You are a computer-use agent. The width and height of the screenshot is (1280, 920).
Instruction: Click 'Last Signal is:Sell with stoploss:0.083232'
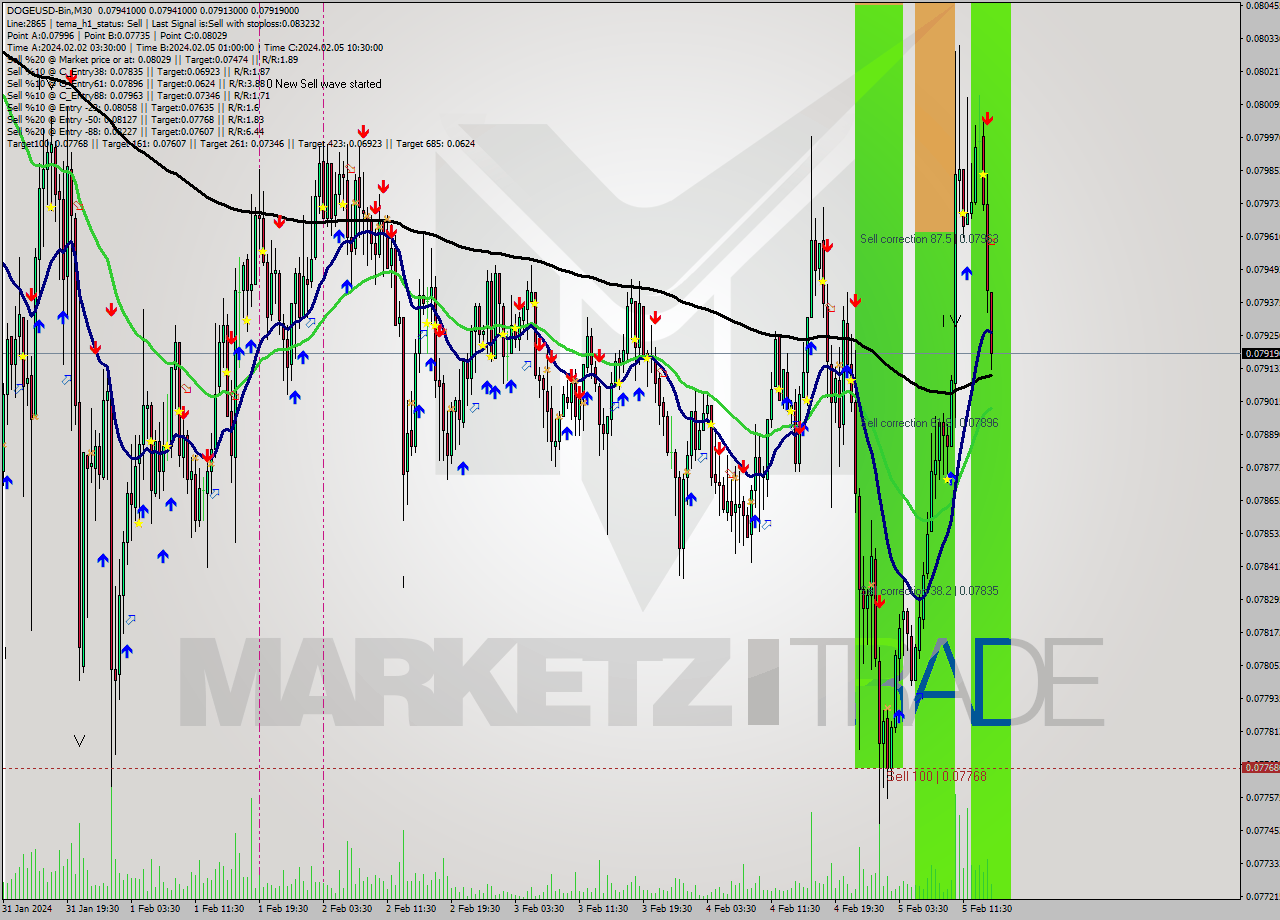235,22
